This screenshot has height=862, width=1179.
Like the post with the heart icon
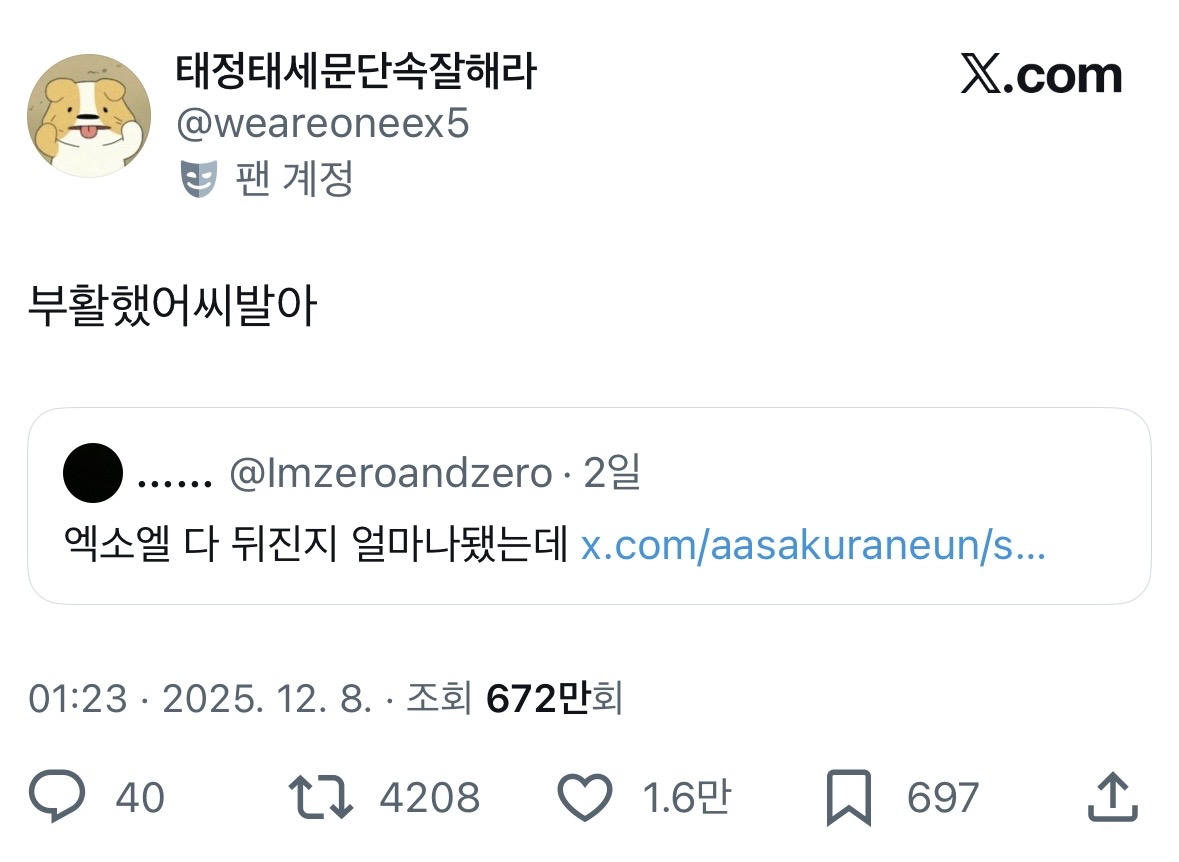coord(583,798)
